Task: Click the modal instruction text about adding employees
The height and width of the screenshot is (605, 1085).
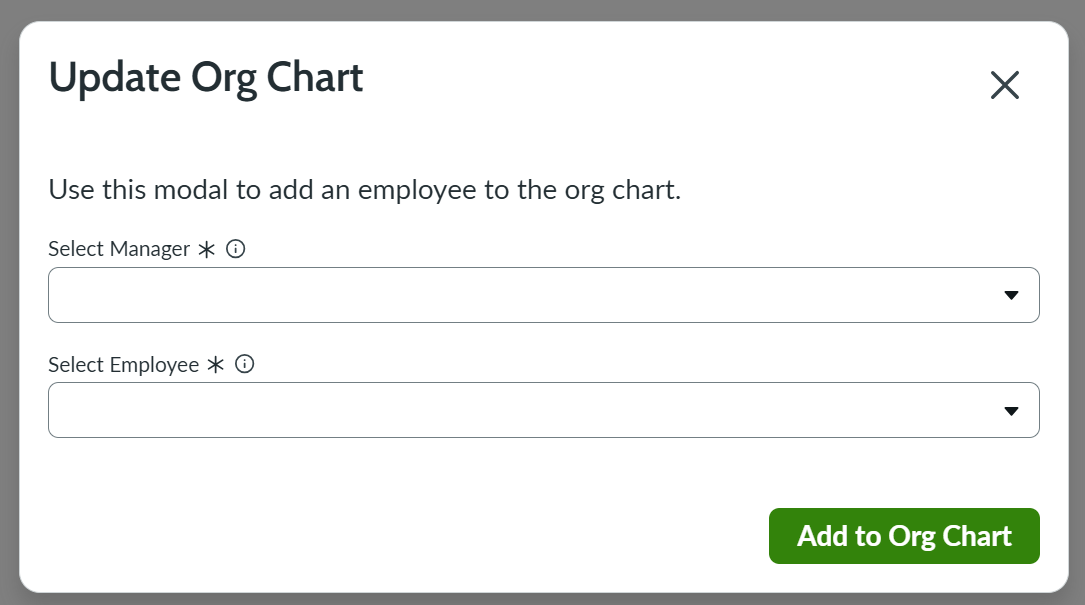Action: [x=364, y=190]
